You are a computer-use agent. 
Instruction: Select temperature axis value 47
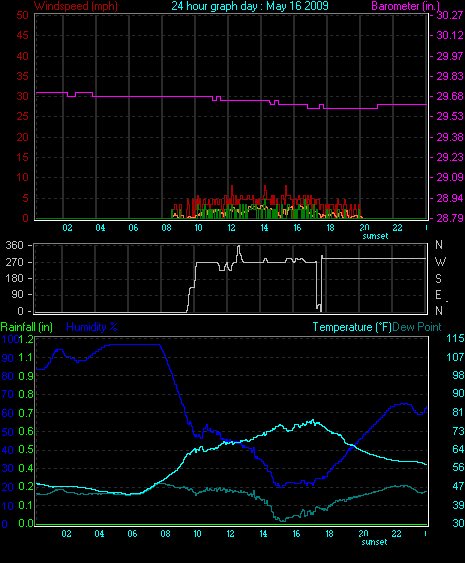[x=458, y=486]
